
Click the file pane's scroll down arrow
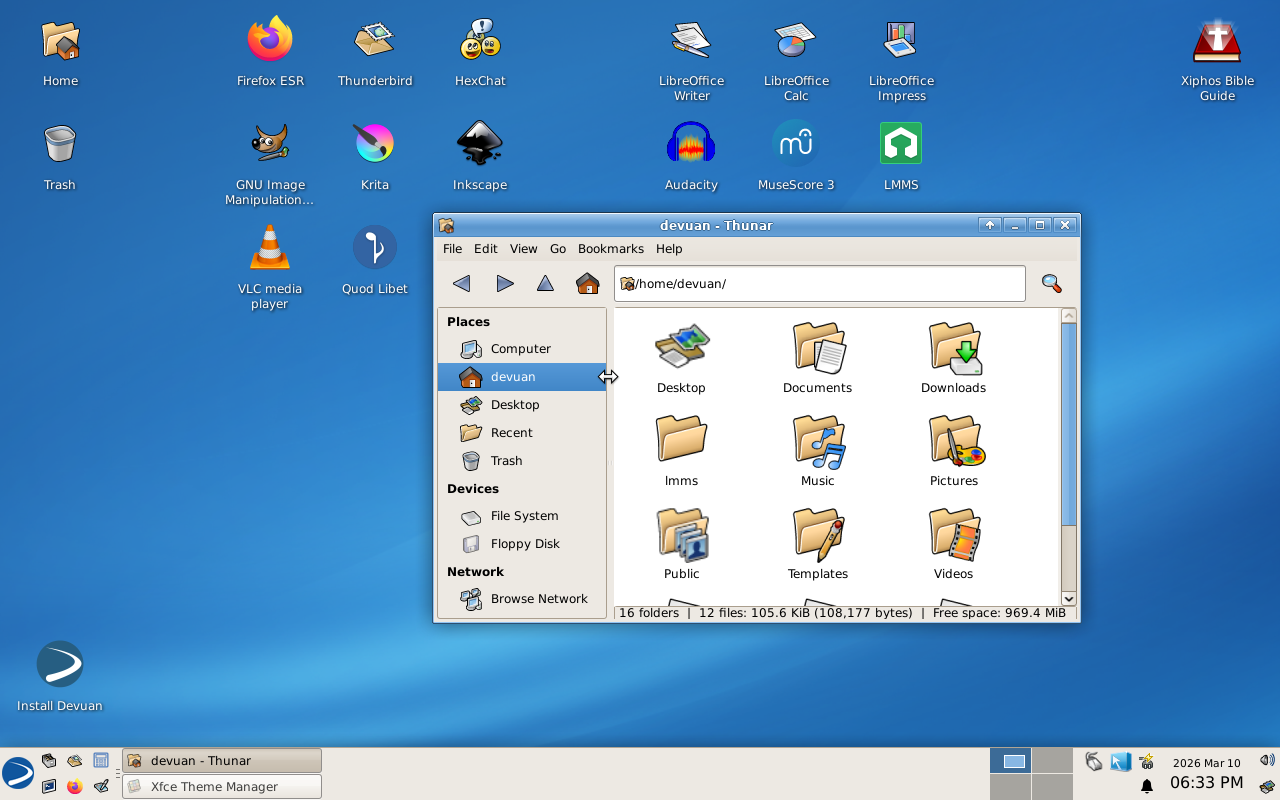(1068, 598)
